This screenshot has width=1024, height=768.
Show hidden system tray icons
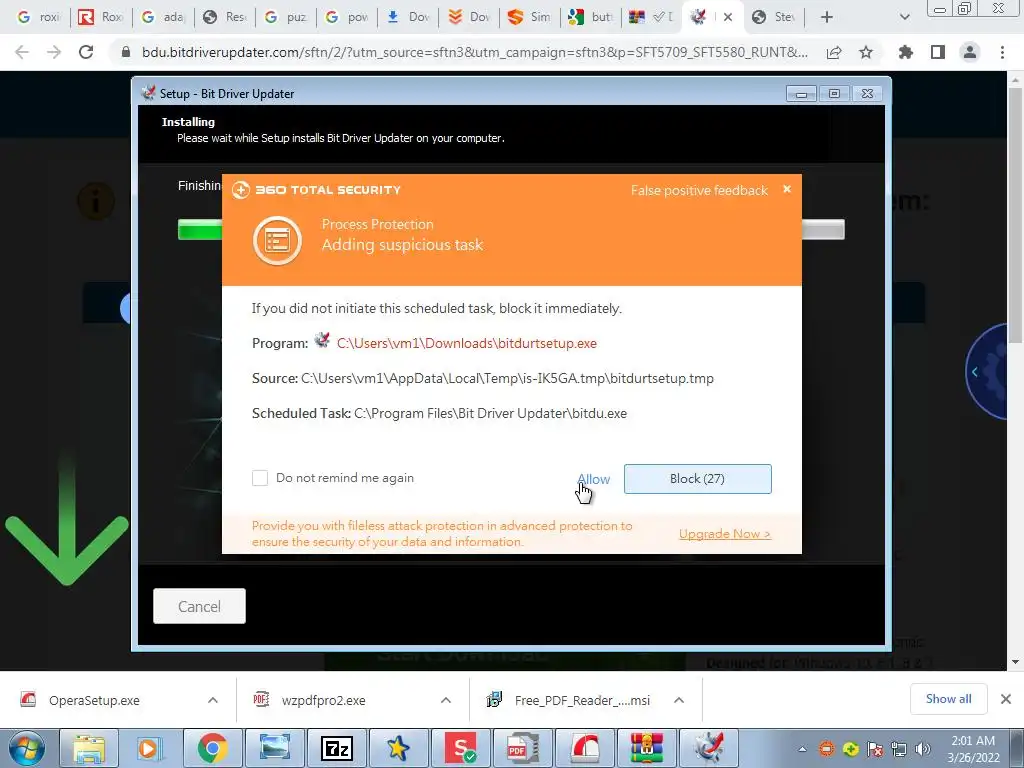(802, 749)
